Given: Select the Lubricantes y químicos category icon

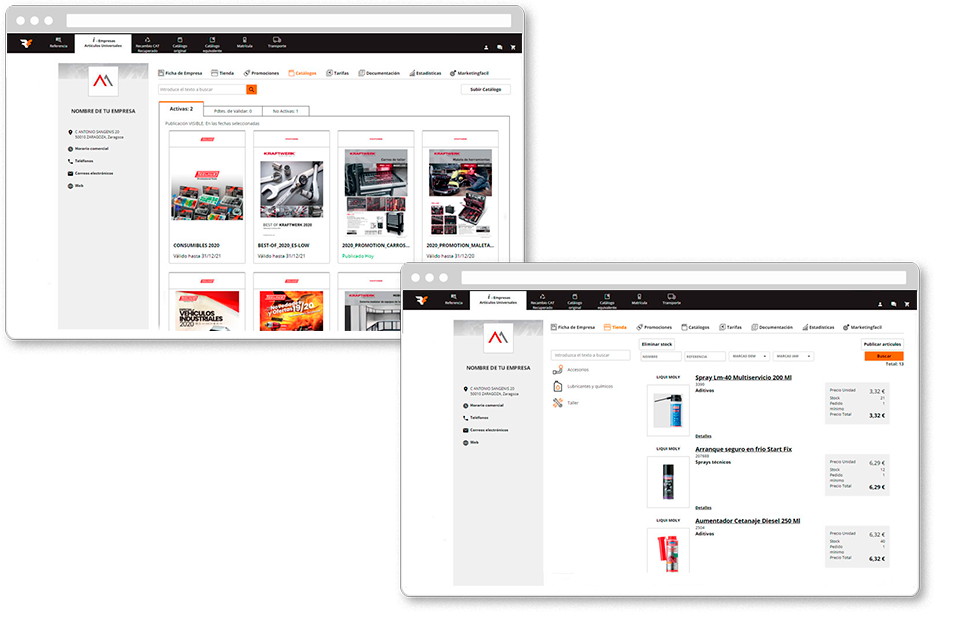Looking at the screenshot, I should click(558, 386).
